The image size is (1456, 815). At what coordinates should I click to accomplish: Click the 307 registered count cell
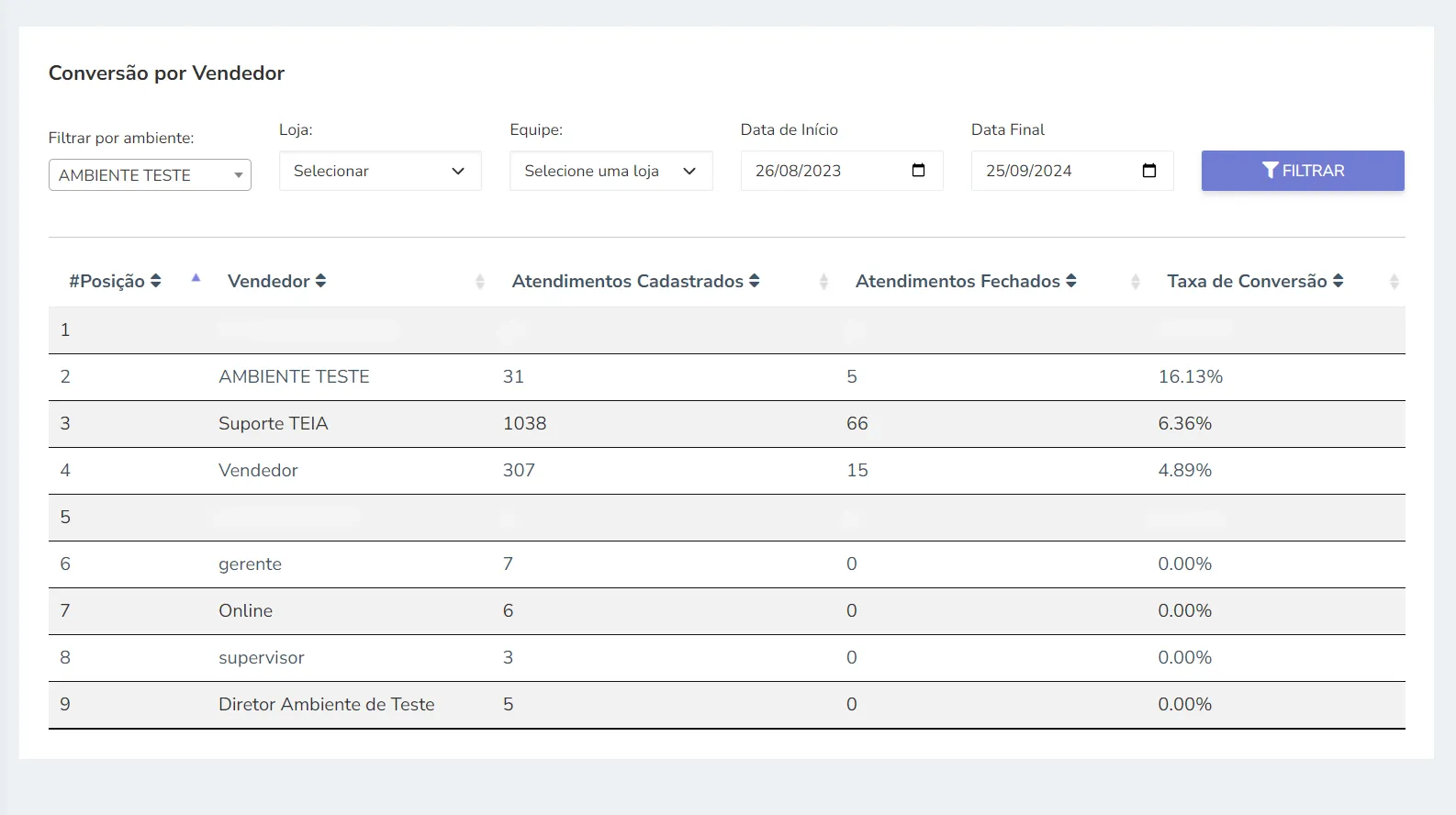pos(519,470)
